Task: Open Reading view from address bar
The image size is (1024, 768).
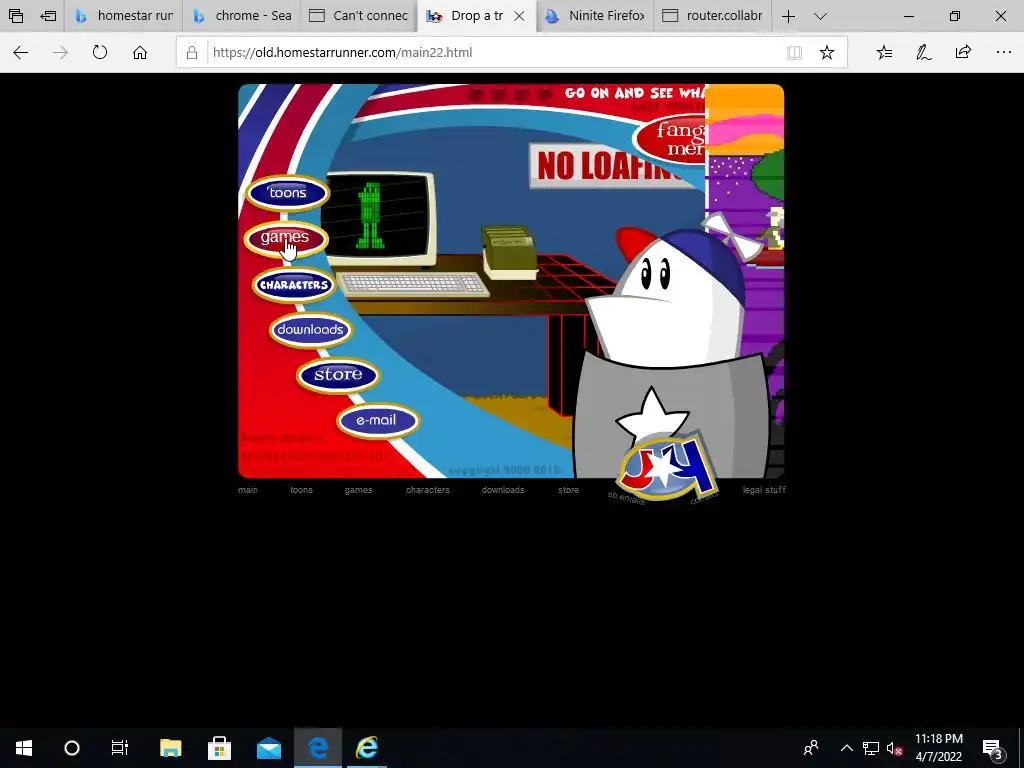Action: tap(794, 53)
